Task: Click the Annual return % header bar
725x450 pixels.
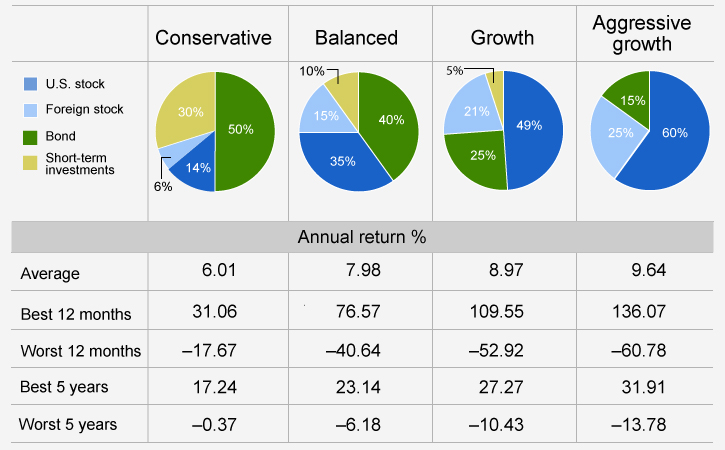Action: (x=362, y=238)
